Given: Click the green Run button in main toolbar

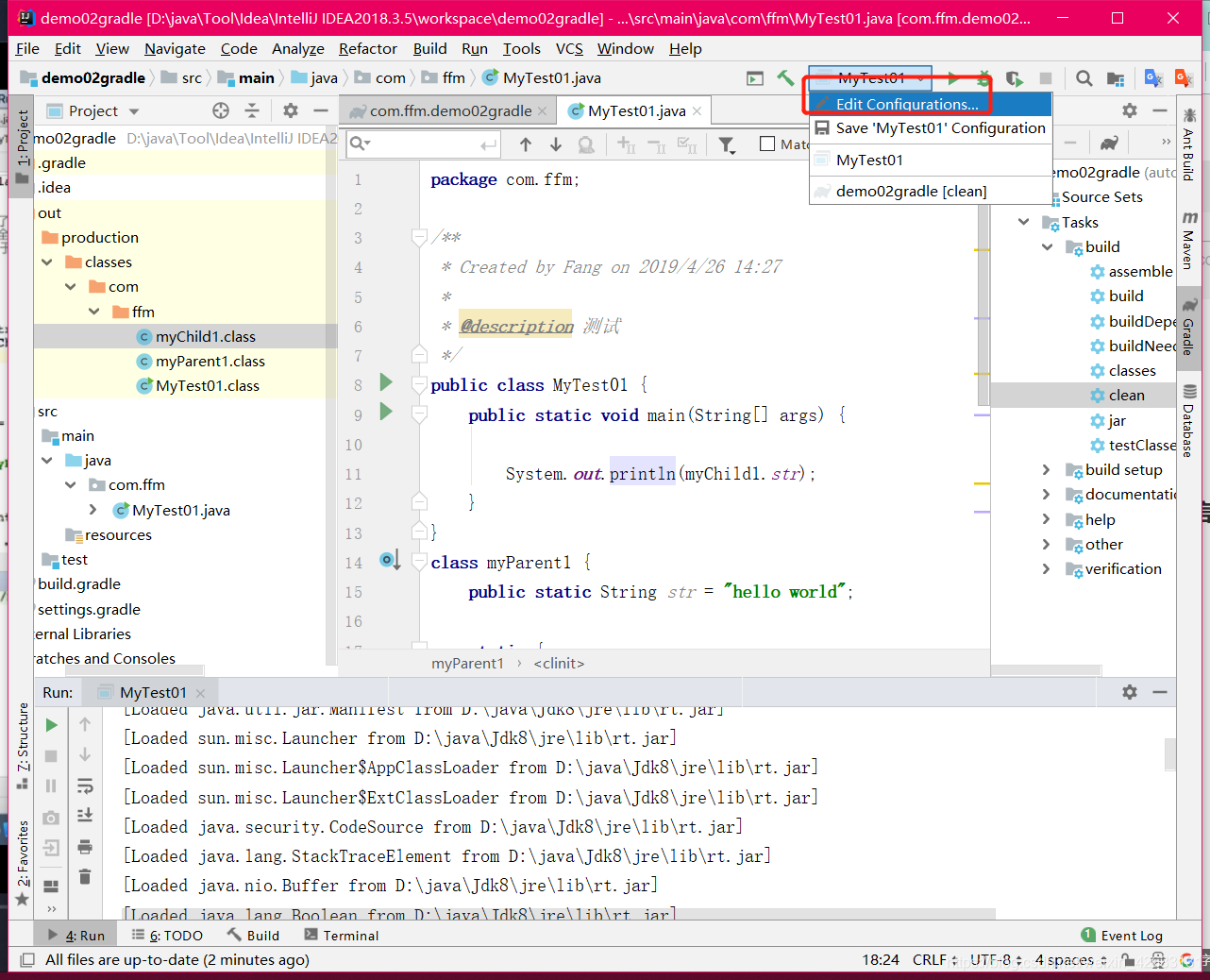Looking at the screenshot, I should (x=953, y=78).
